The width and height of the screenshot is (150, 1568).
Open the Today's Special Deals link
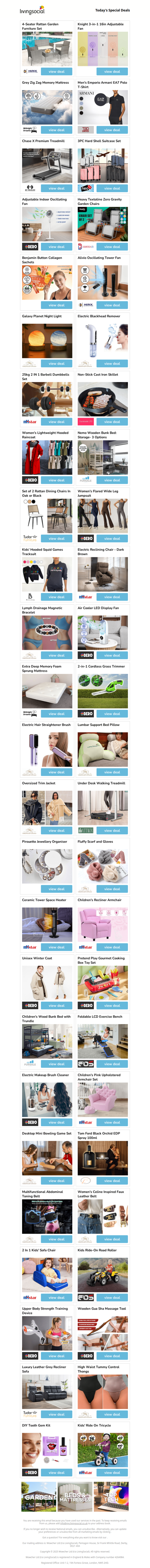[x=112, y=11]
